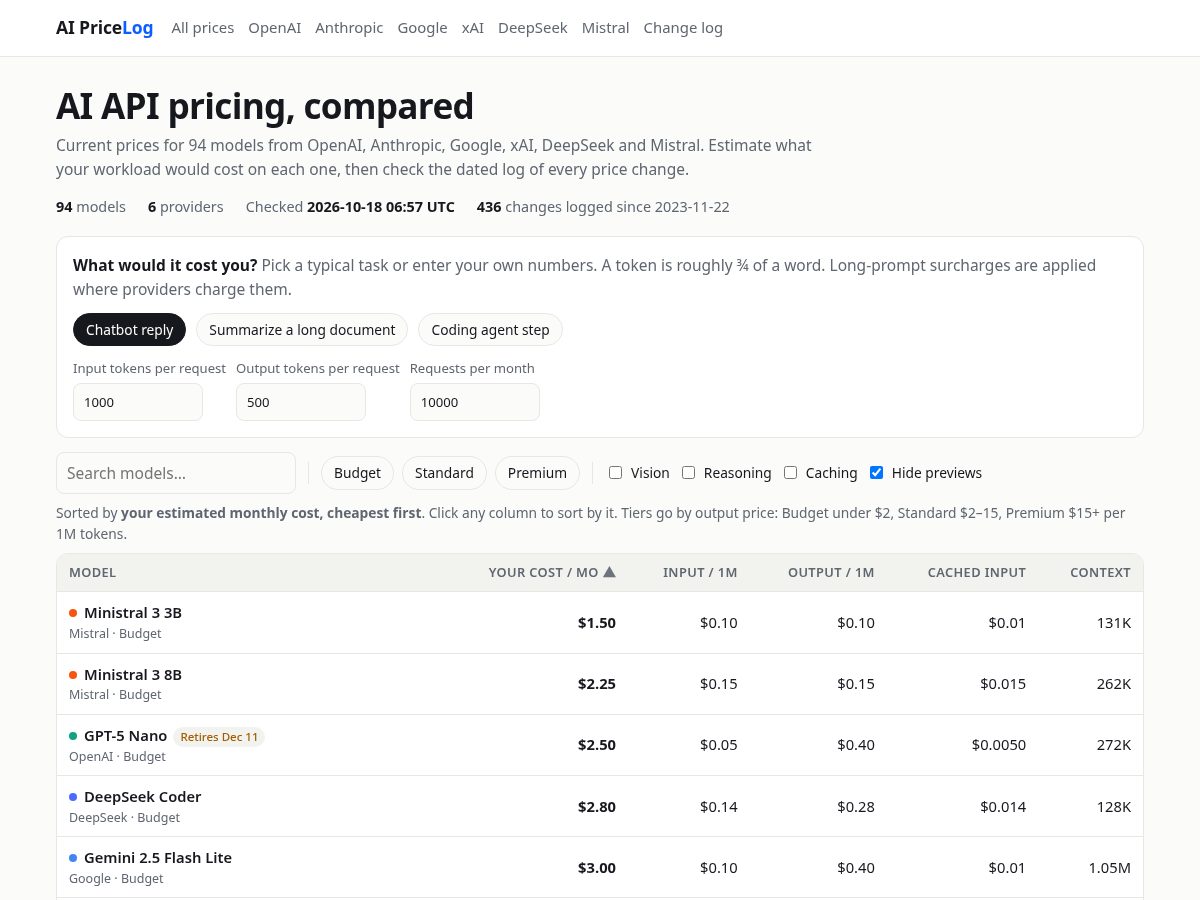This screenshot has height=900, width=1200.
Task: Click the 'Google · Budget' label
Action: coord(116,879)
